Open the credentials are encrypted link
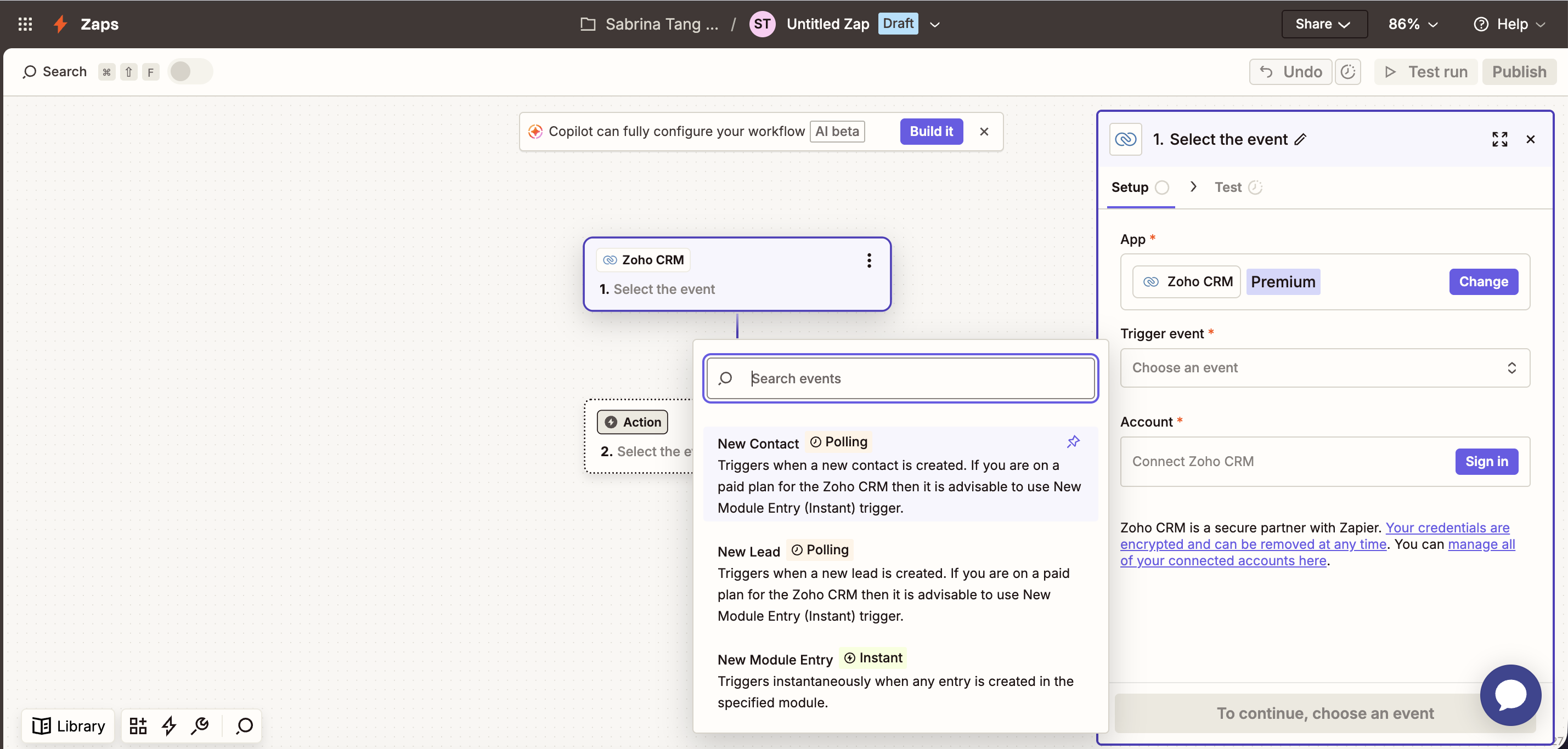This screenshot has width=1568, height=749. (1315, 536)
